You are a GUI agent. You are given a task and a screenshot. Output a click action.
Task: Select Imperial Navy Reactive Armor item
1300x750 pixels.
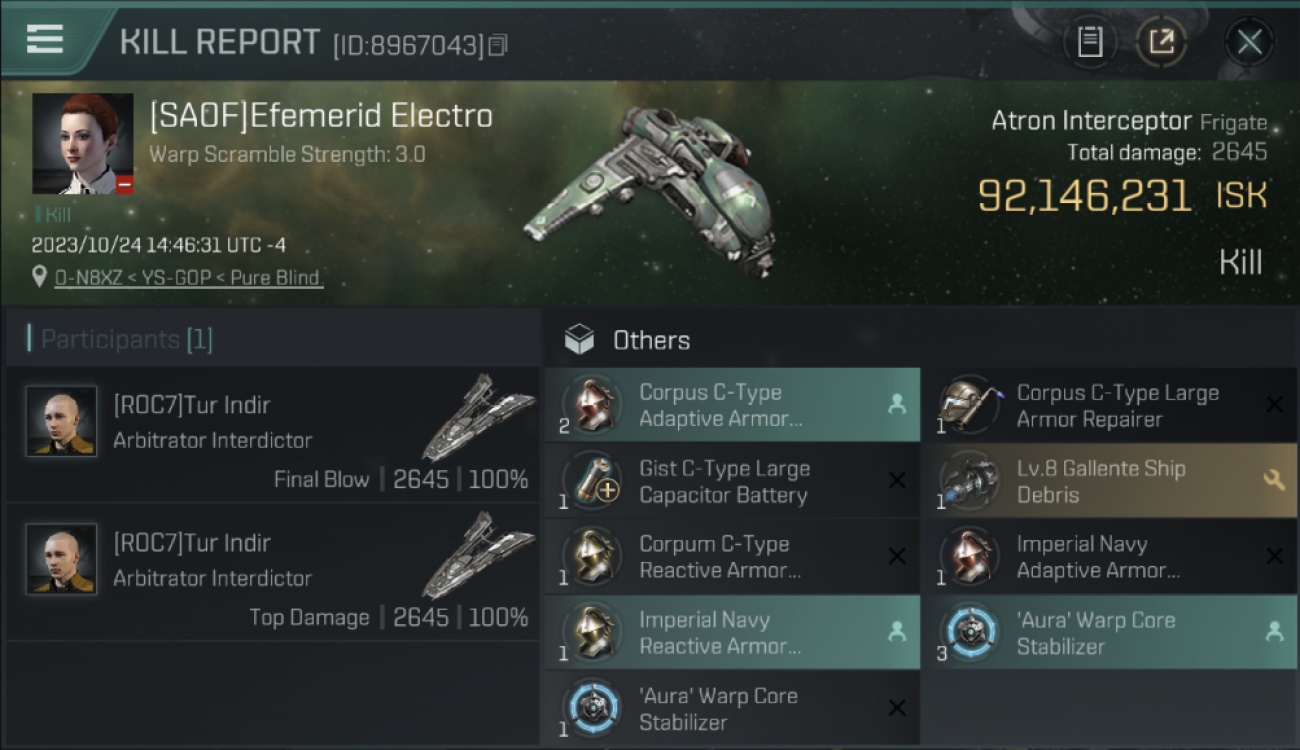click(x=732, y=633)
